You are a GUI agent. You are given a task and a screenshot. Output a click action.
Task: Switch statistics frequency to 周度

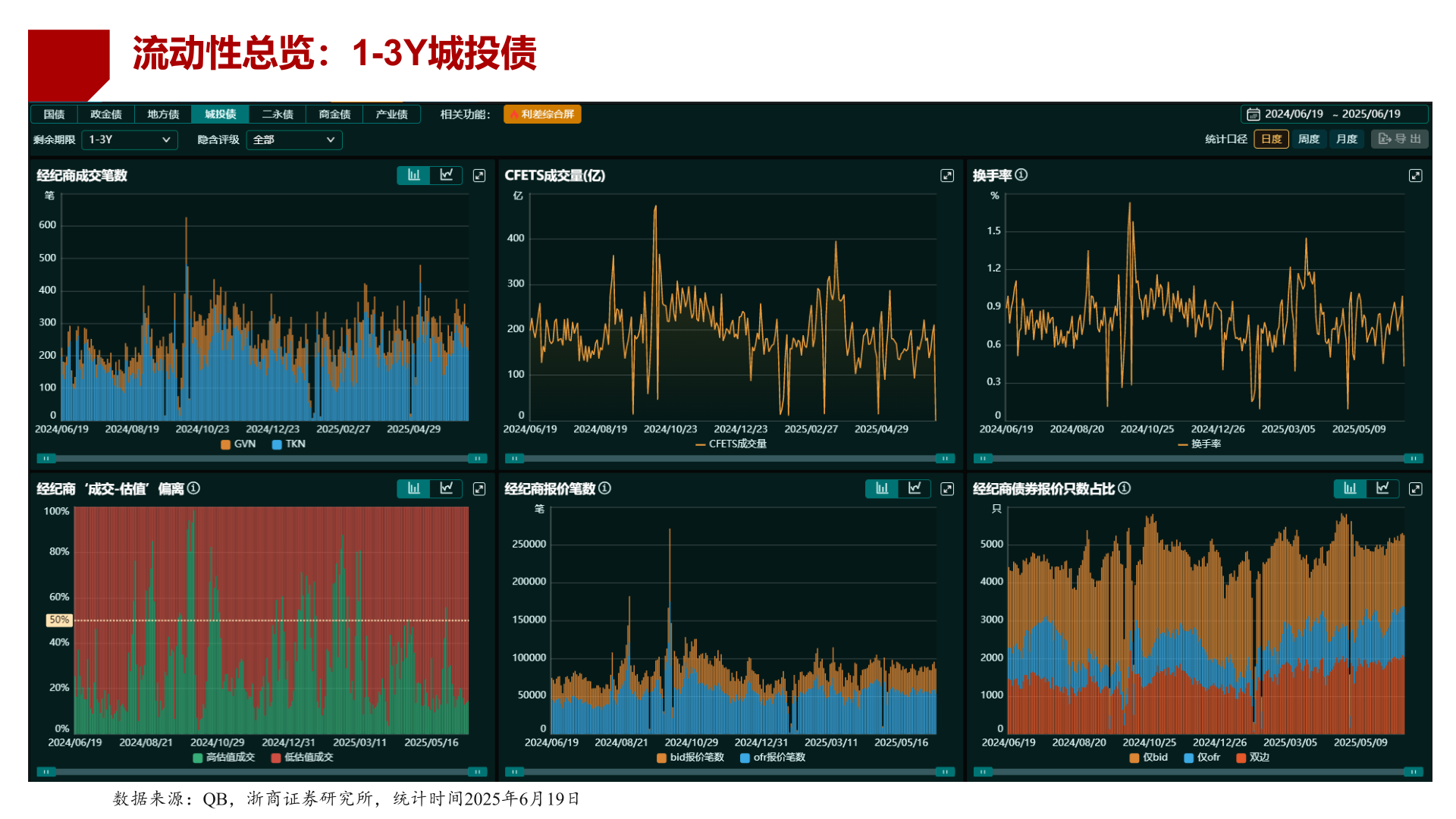pos(1309,140)
